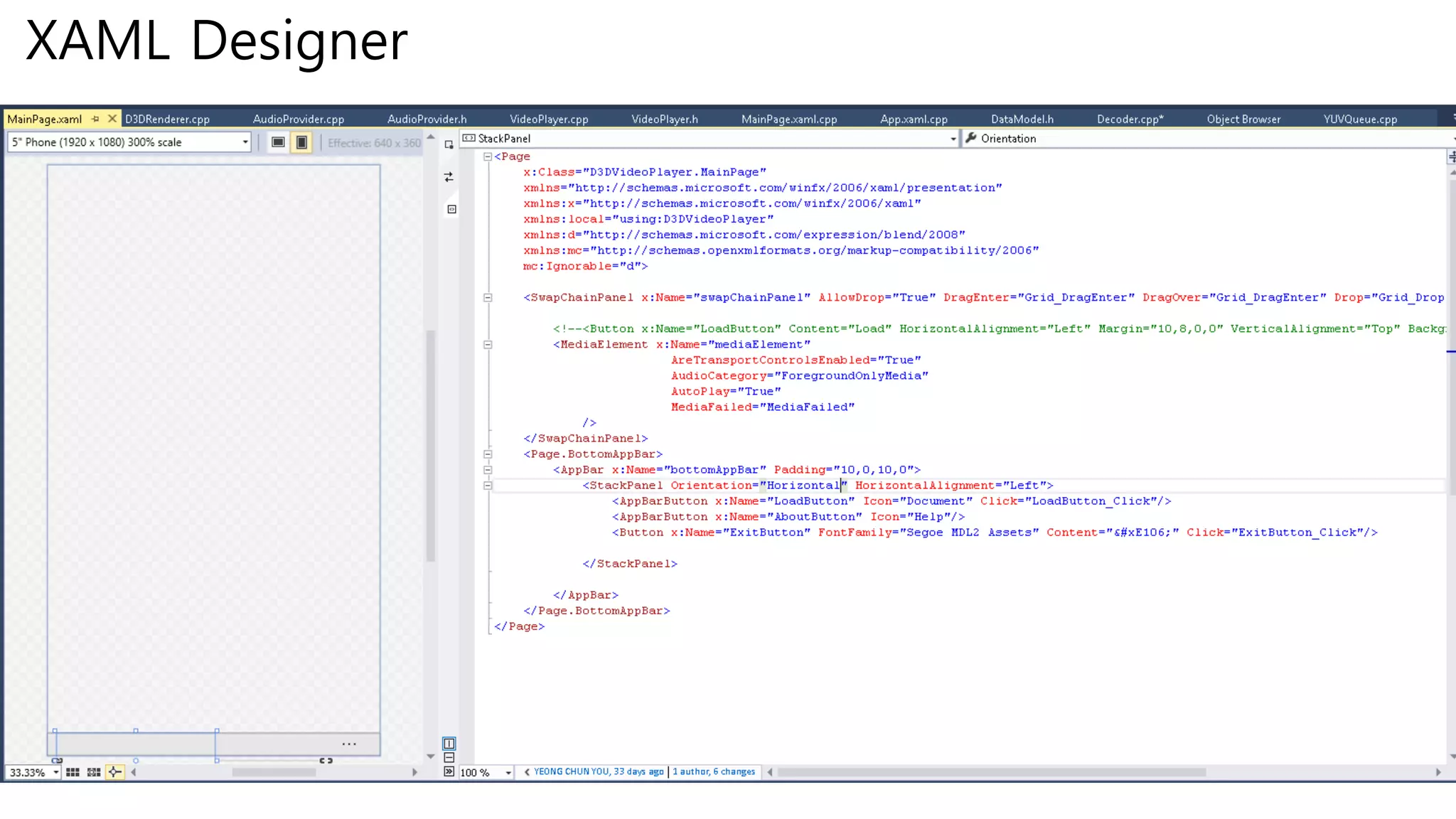Switch to the VideoPlayer.h tab

(x=665, y=119)
